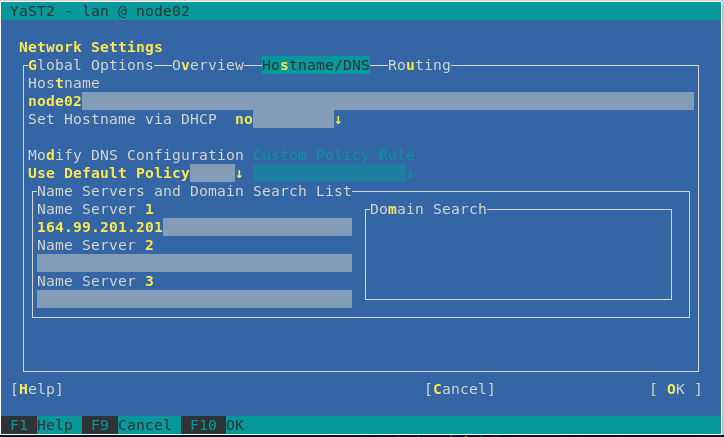Click the empty Name Server 3 field
724x437 pixels.
194,299
